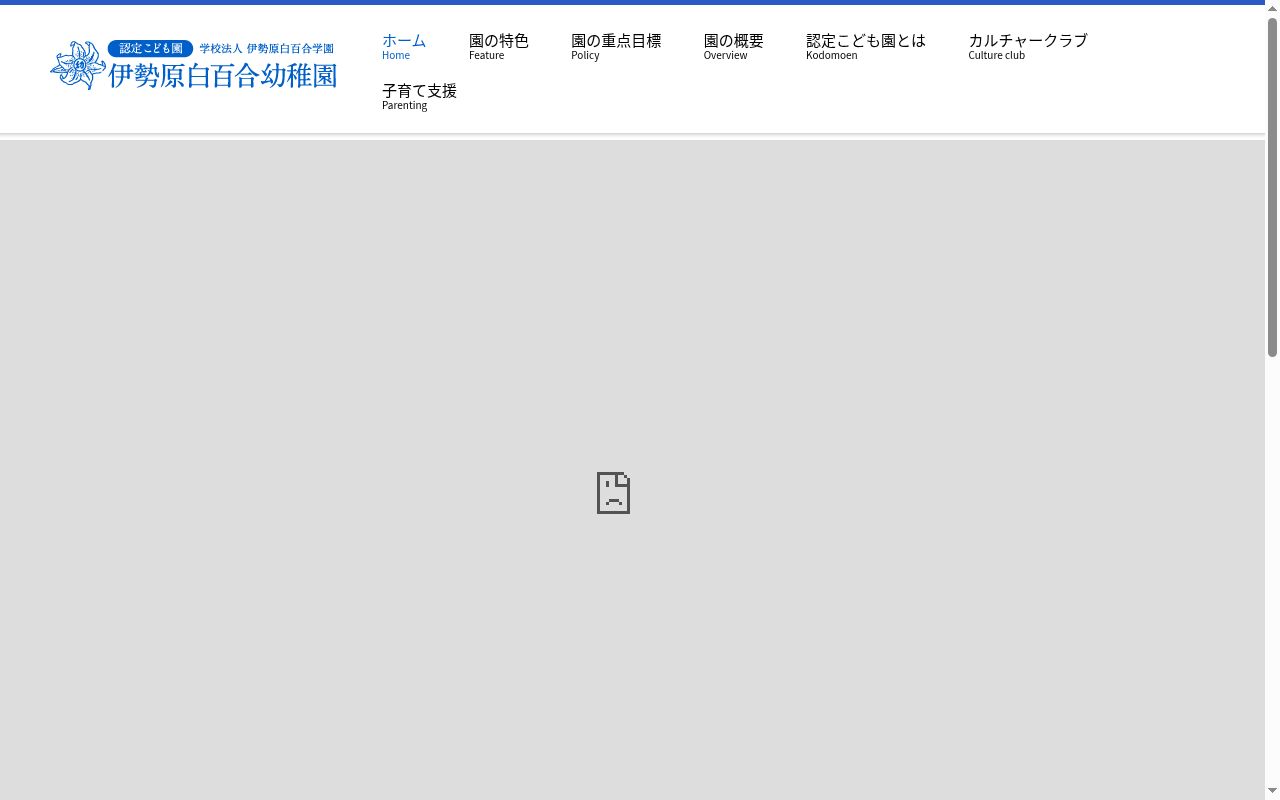Click the 伊勢原白百合幼稚園 logo

tap(194, 65)
